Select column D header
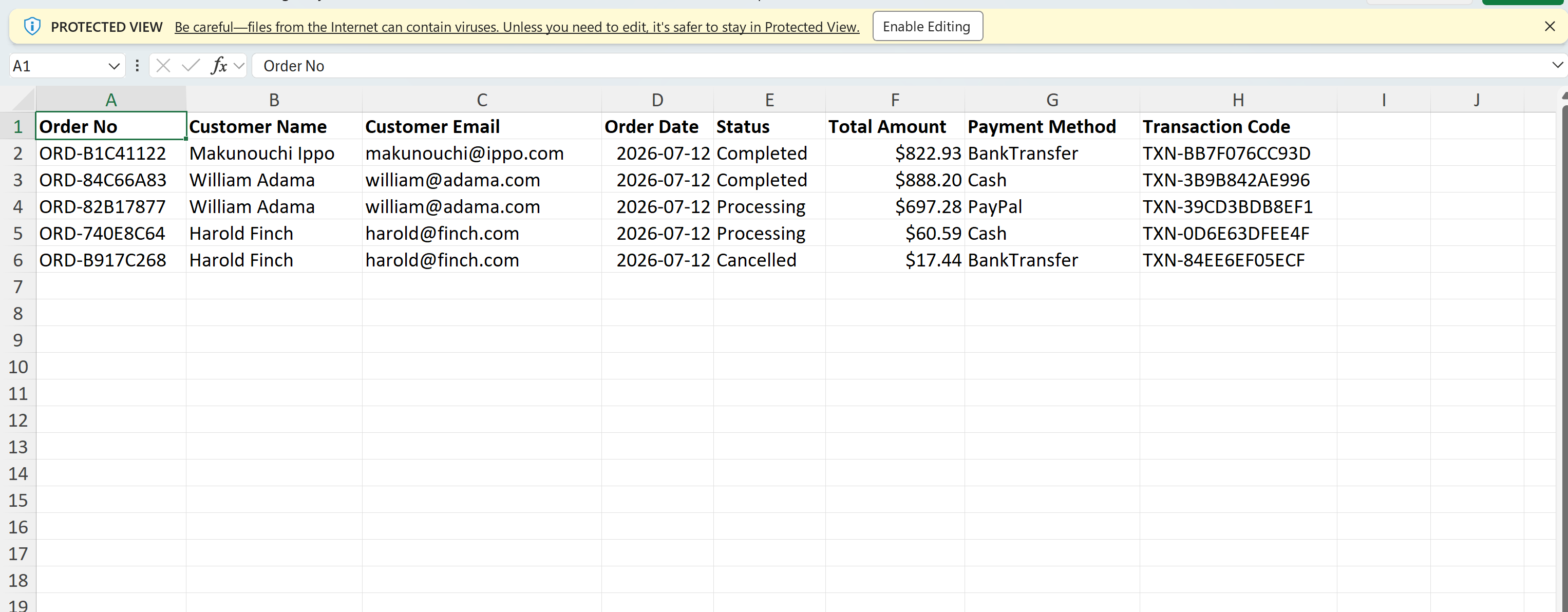This screenshot has width=1568, height=612. tap(657, 99)
